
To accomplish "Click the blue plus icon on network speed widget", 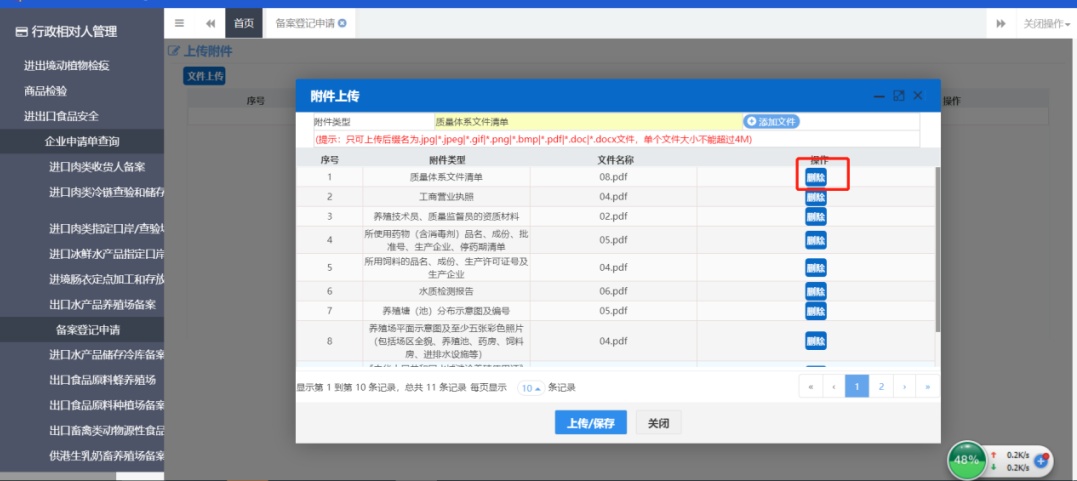I will click(x=1041, y=461).
